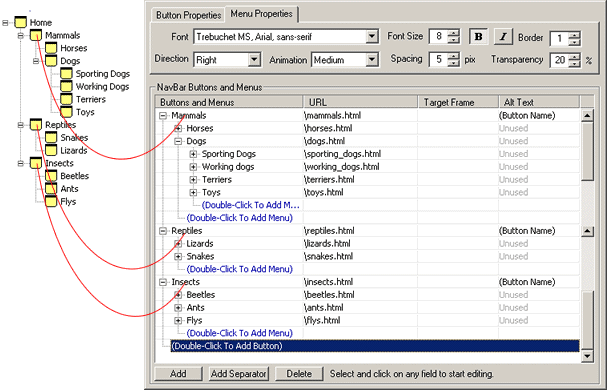Click the Add Separator button
Screen dimensions: 607x390
[x=238, y=374]
